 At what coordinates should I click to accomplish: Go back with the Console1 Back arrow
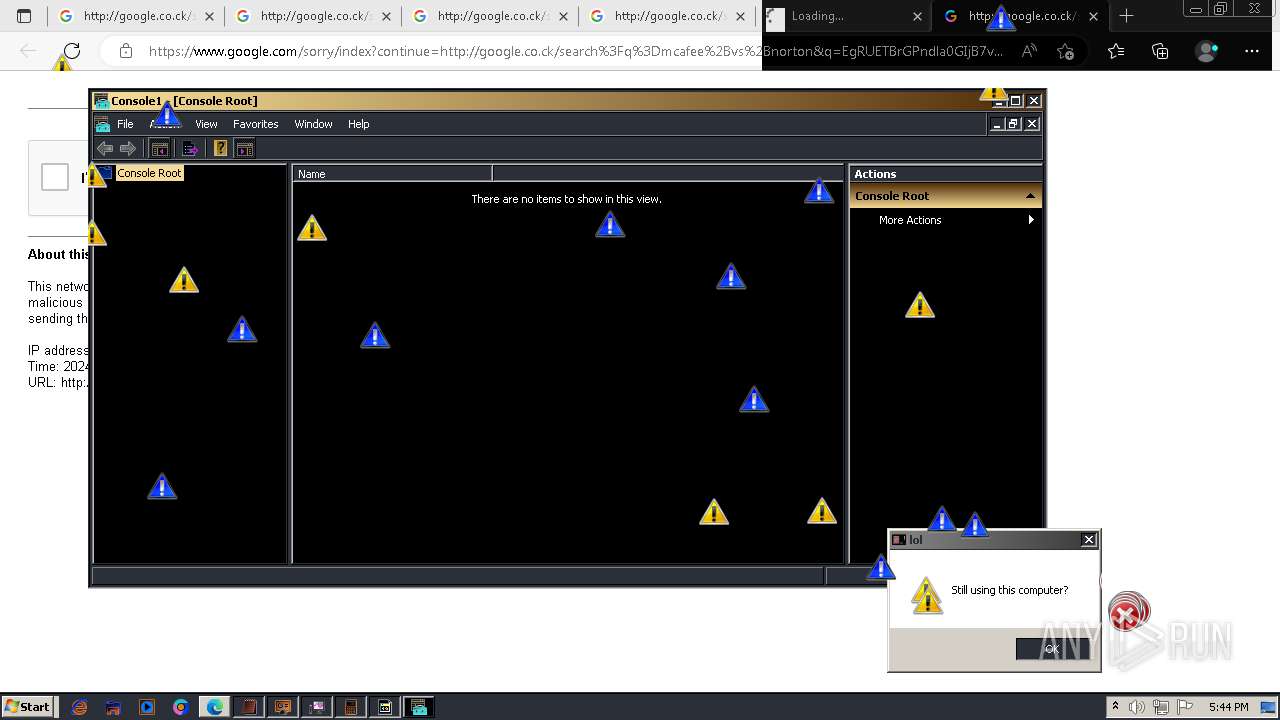coord(105,149)
